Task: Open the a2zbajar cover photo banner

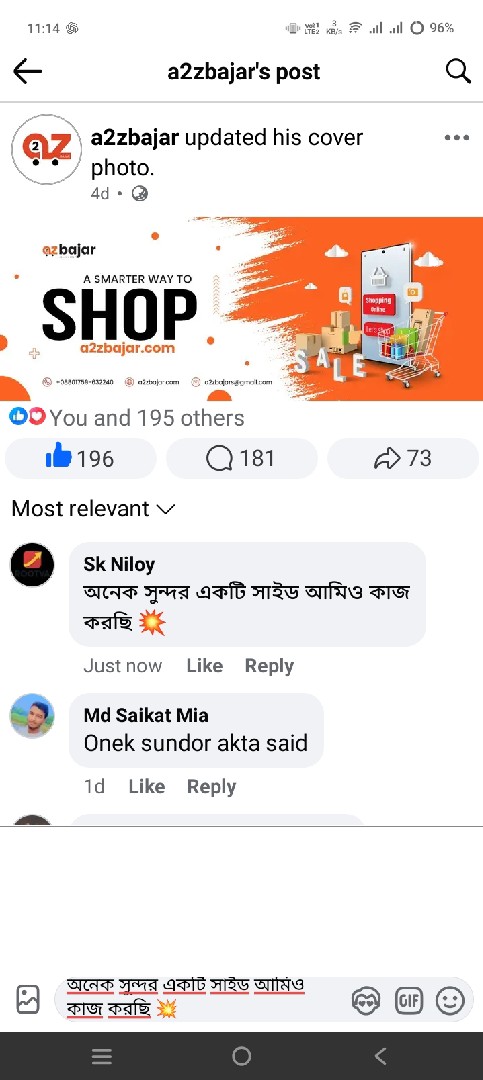Action: coord(241,309)
